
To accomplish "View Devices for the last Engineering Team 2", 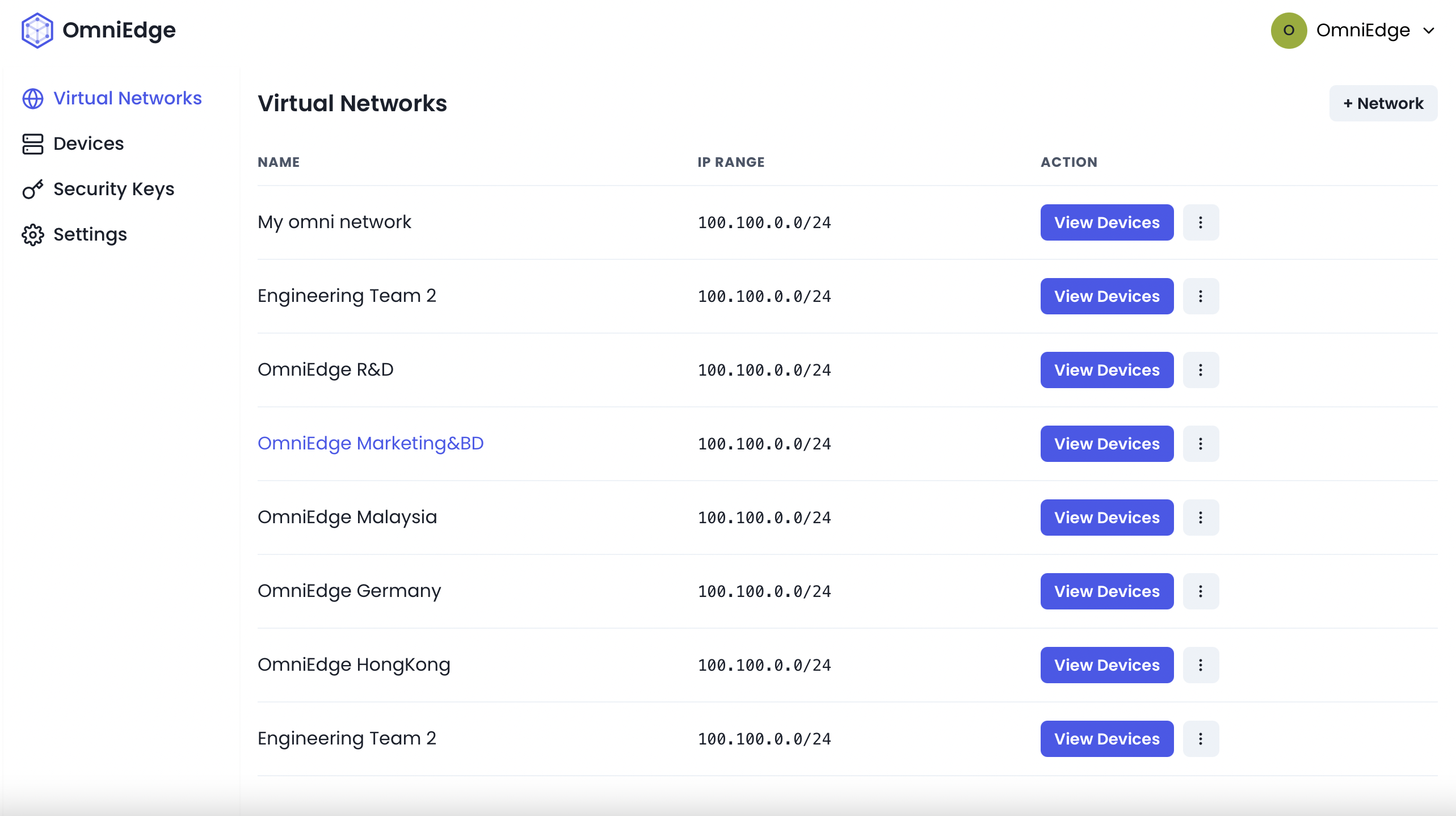I will [1106, 739].
